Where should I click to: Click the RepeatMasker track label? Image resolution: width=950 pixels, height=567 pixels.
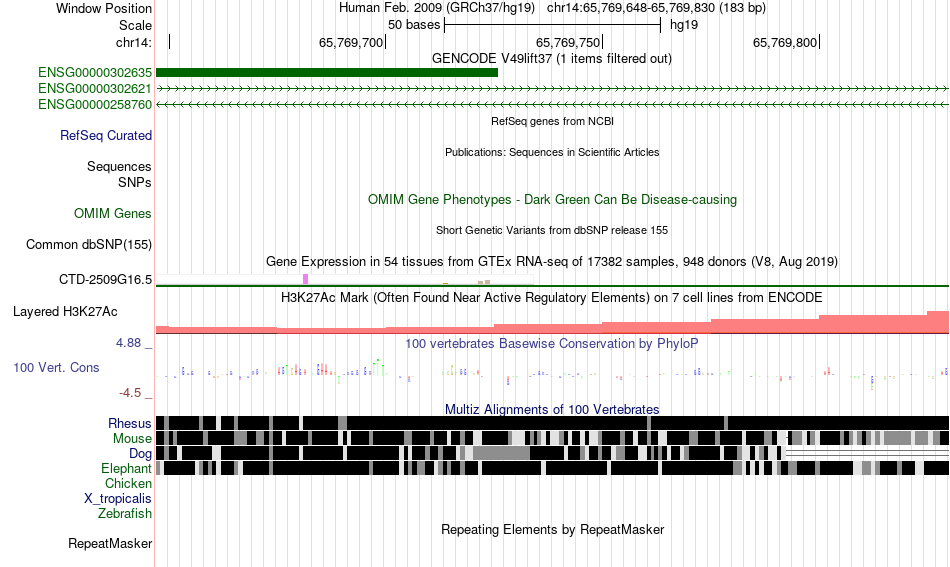pos(110,544)
